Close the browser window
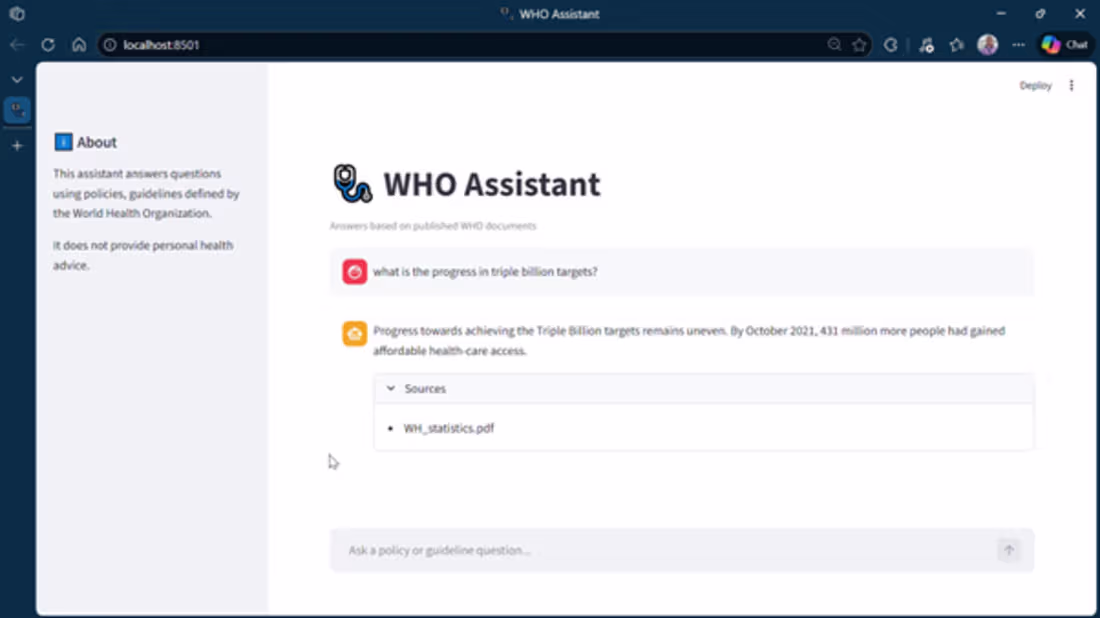 point(1080,13)
